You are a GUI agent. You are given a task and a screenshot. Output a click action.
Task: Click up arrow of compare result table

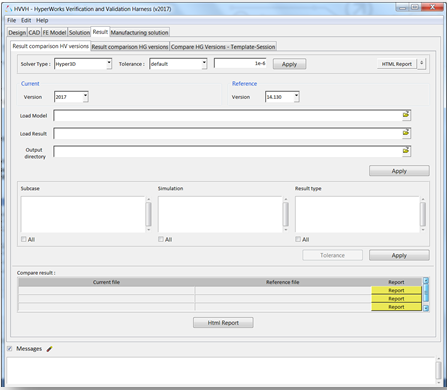(x=426, y=281)
